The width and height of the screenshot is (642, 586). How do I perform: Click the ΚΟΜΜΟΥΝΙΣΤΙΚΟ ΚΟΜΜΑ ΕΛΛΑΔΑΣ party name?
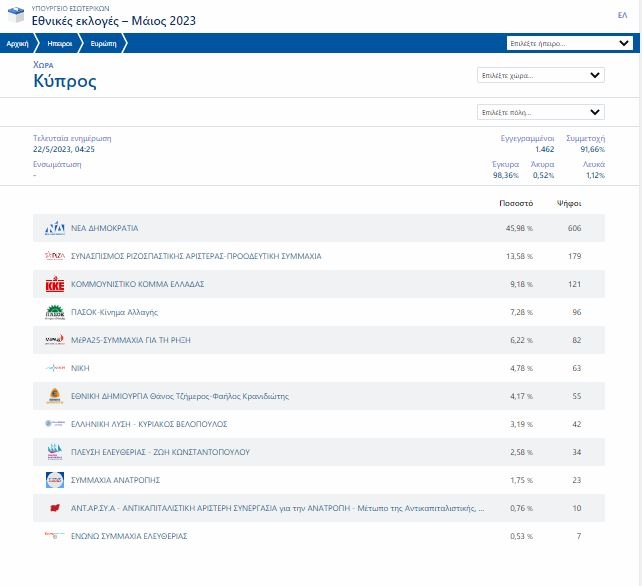(x=138, y=284)
